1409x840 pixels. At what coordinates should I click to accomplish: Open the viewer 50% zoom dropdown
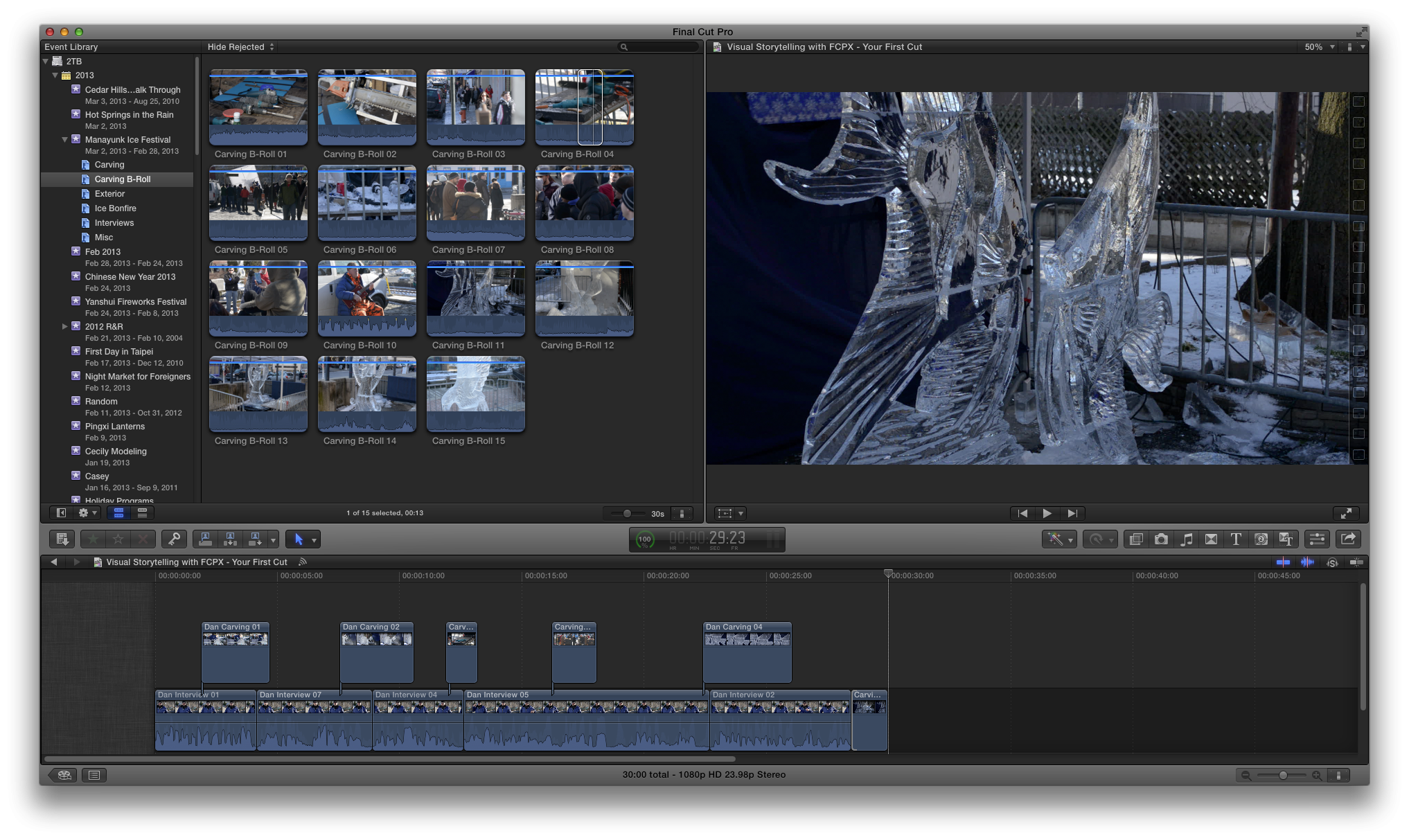pyautogui.click(x=1320, y=47)
